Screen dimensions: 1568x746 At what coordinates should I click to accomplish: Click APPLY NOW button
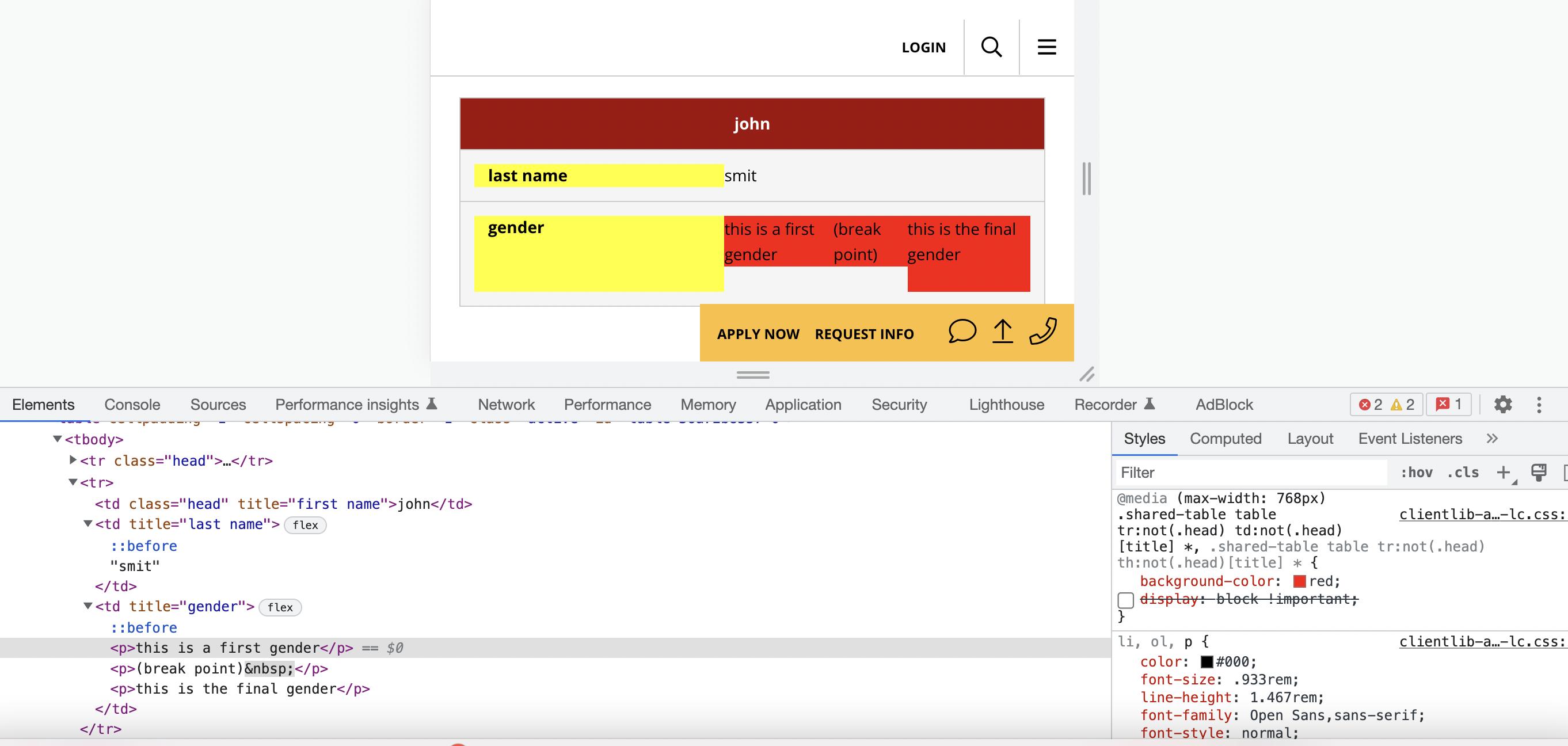pyautogui.click(x=758, y=334)
